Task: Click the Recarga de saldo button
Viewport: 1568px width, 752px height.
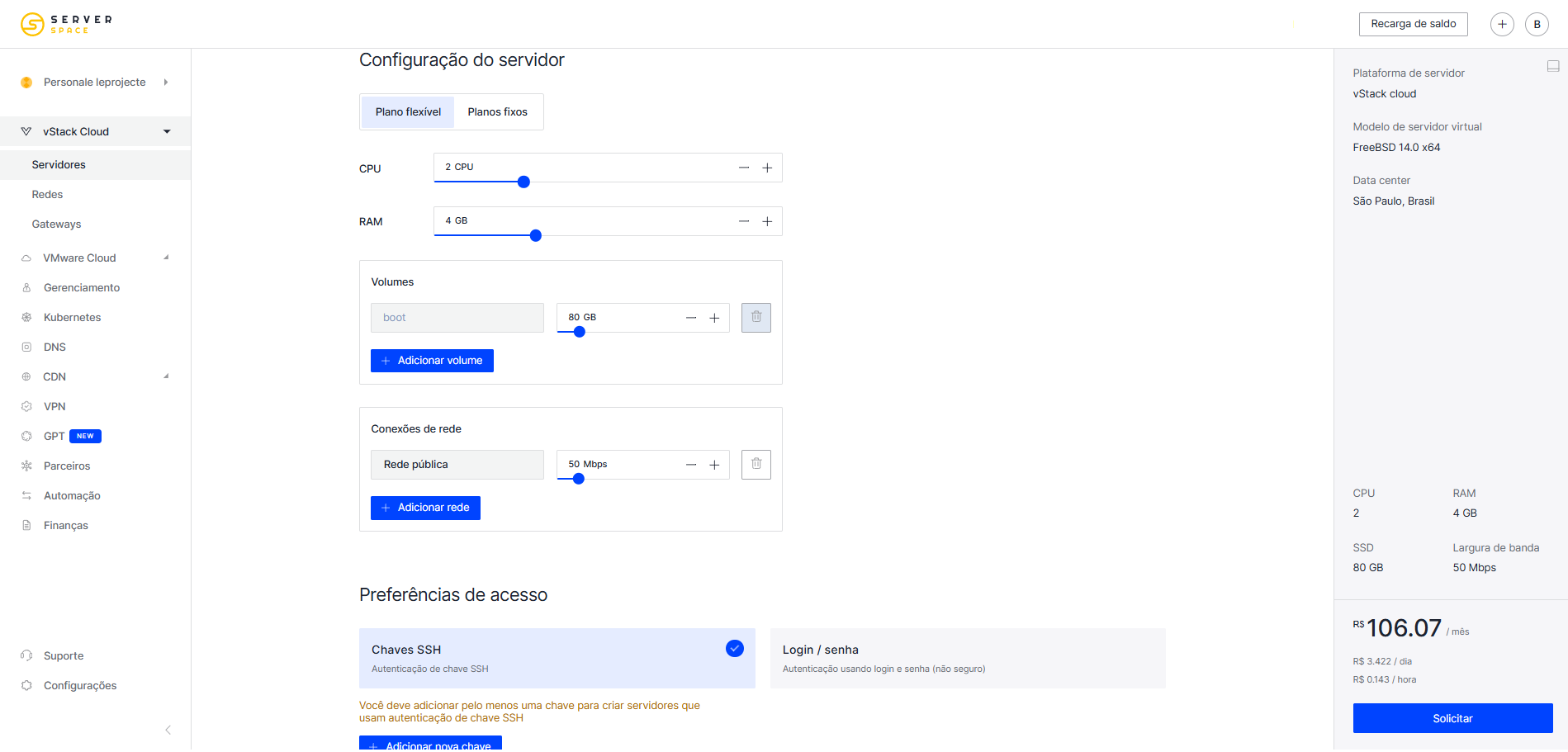Action: click(1413, 24)
